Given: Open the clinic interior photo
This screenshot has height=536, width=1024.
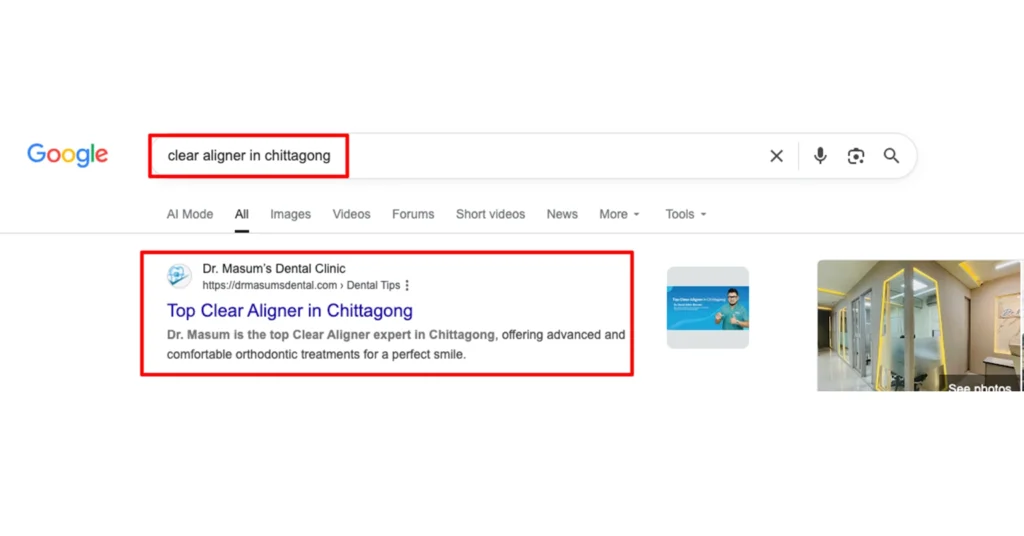Looking at the screenshot, I should 920,325.
